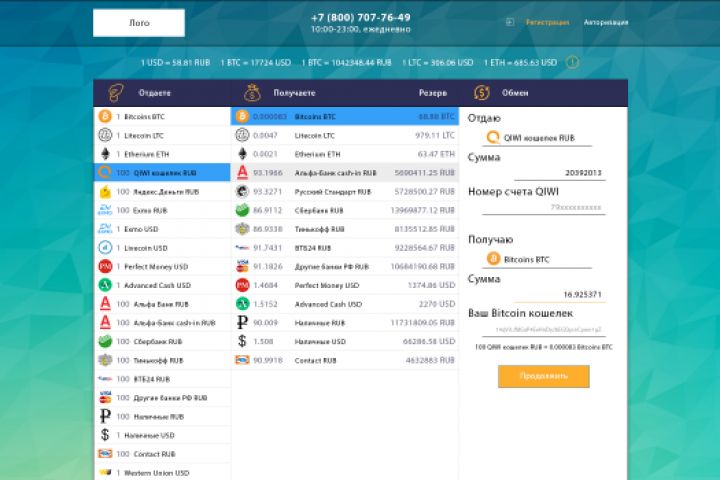Select Наличные RUB in the Получаете list
This screenshot has width=720, height=480.
(344, 323)
